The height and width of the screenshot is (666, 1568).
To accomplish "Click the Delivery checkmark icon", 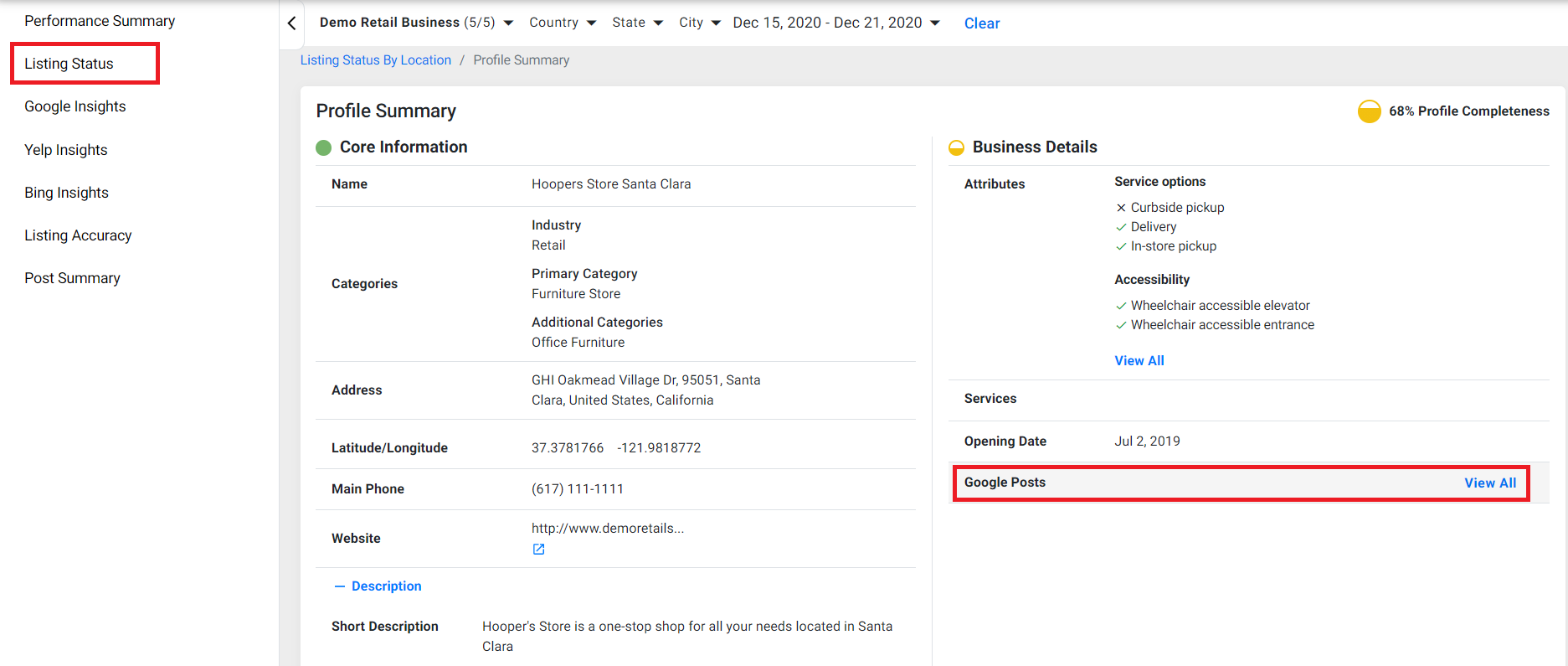I will tap(1121, 227).
